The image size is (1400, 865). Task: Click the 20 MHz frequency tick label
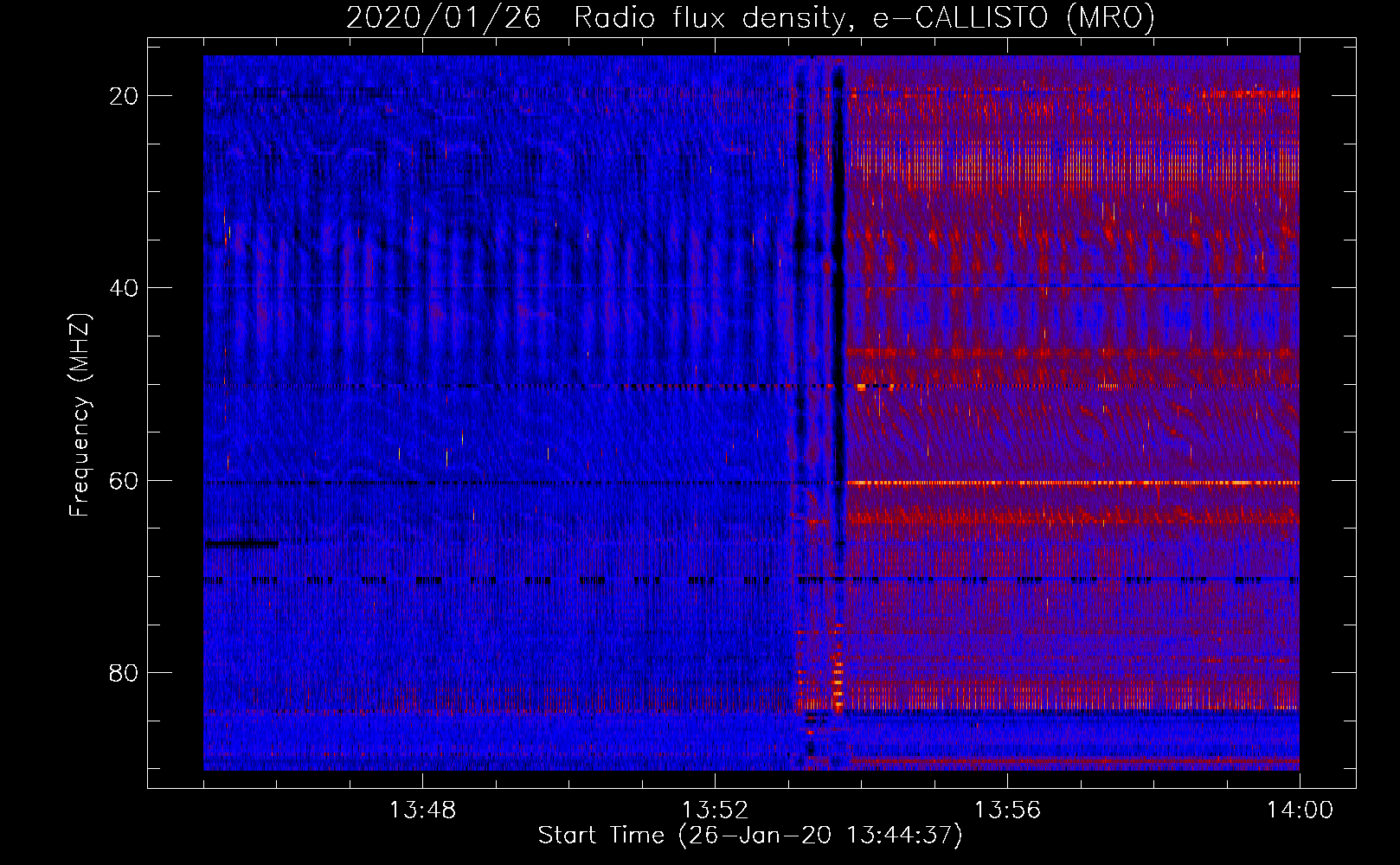[x=124, y=96]
